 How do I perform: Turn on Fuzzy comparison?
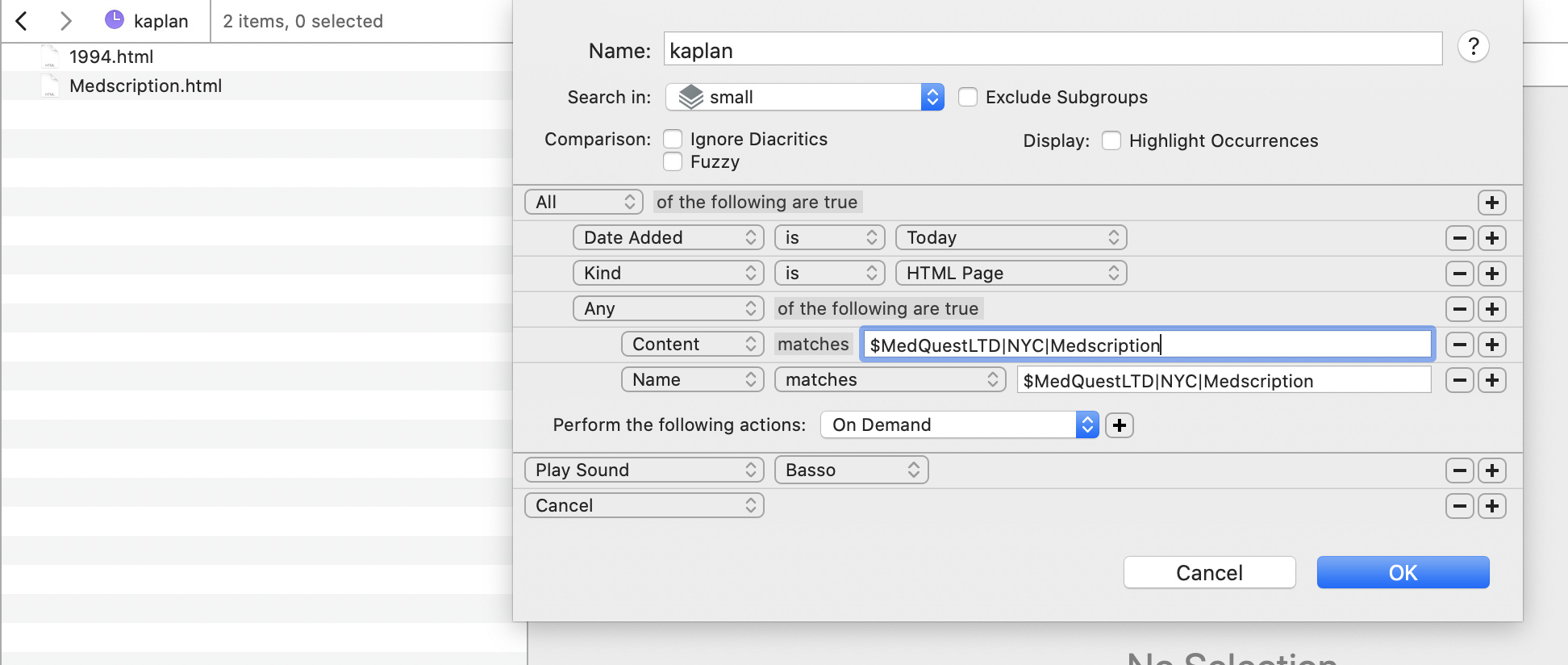[x=673, y=161]
